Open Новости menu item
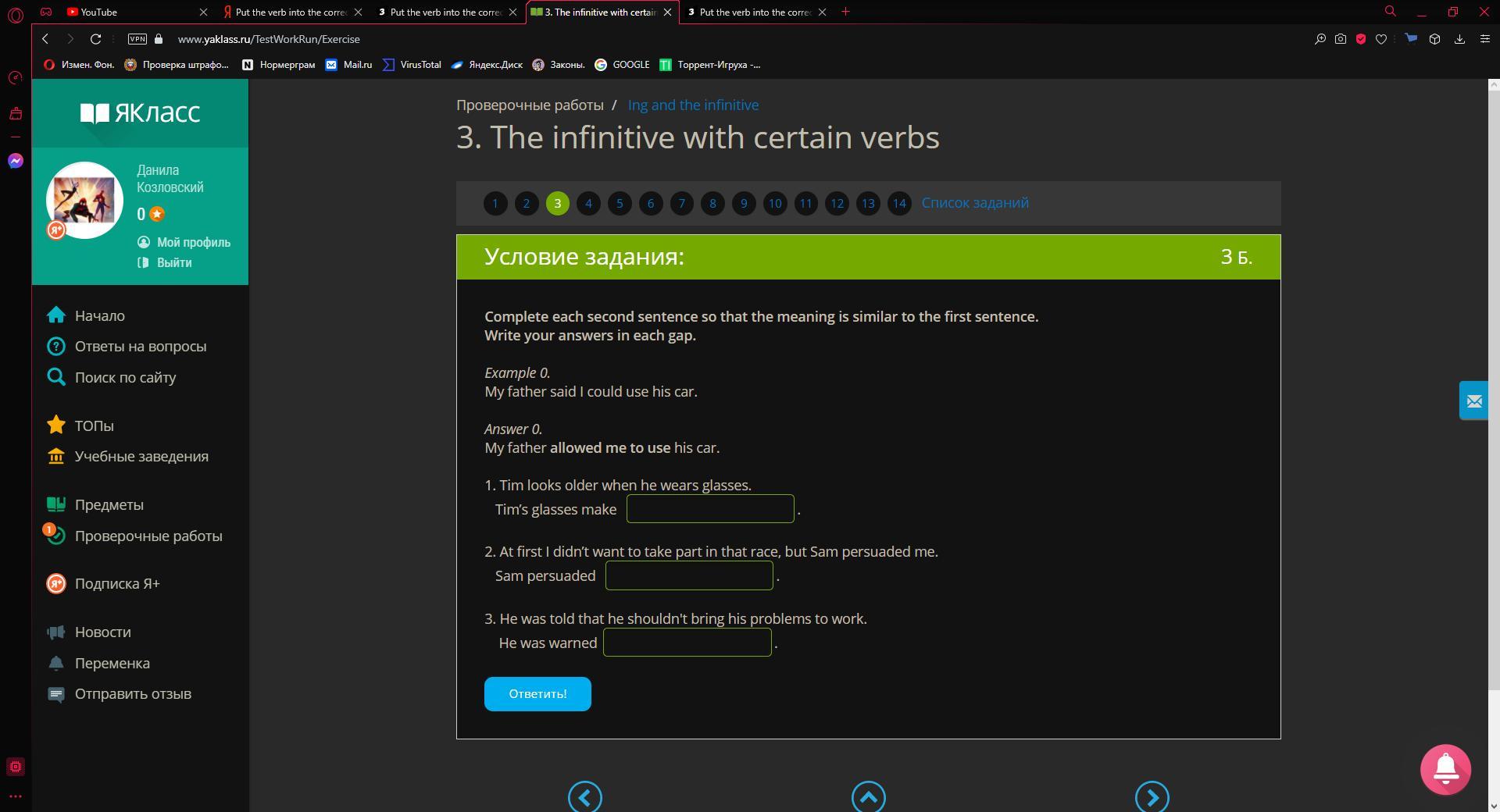 (89, 632)
